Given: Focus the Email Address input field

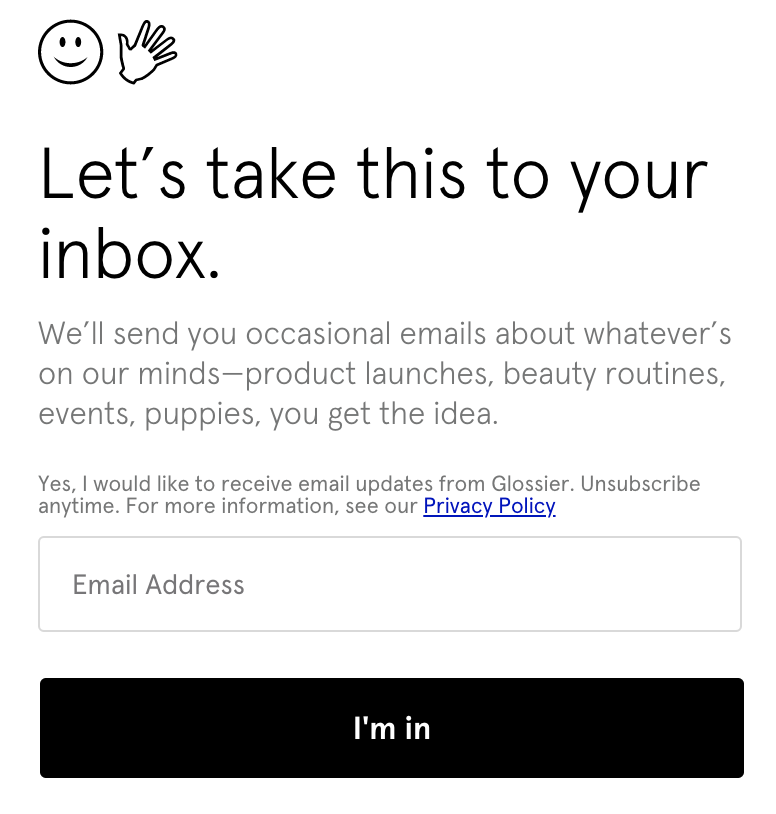Looking at the screenshot, I should (x=390, y=584).
